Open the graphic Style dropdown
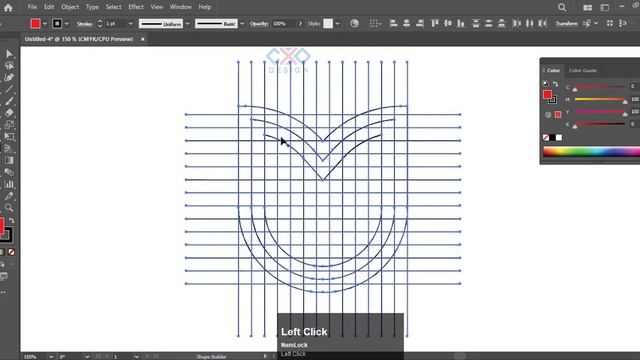The height and width of the screenshot is (360, 640). 338,24
